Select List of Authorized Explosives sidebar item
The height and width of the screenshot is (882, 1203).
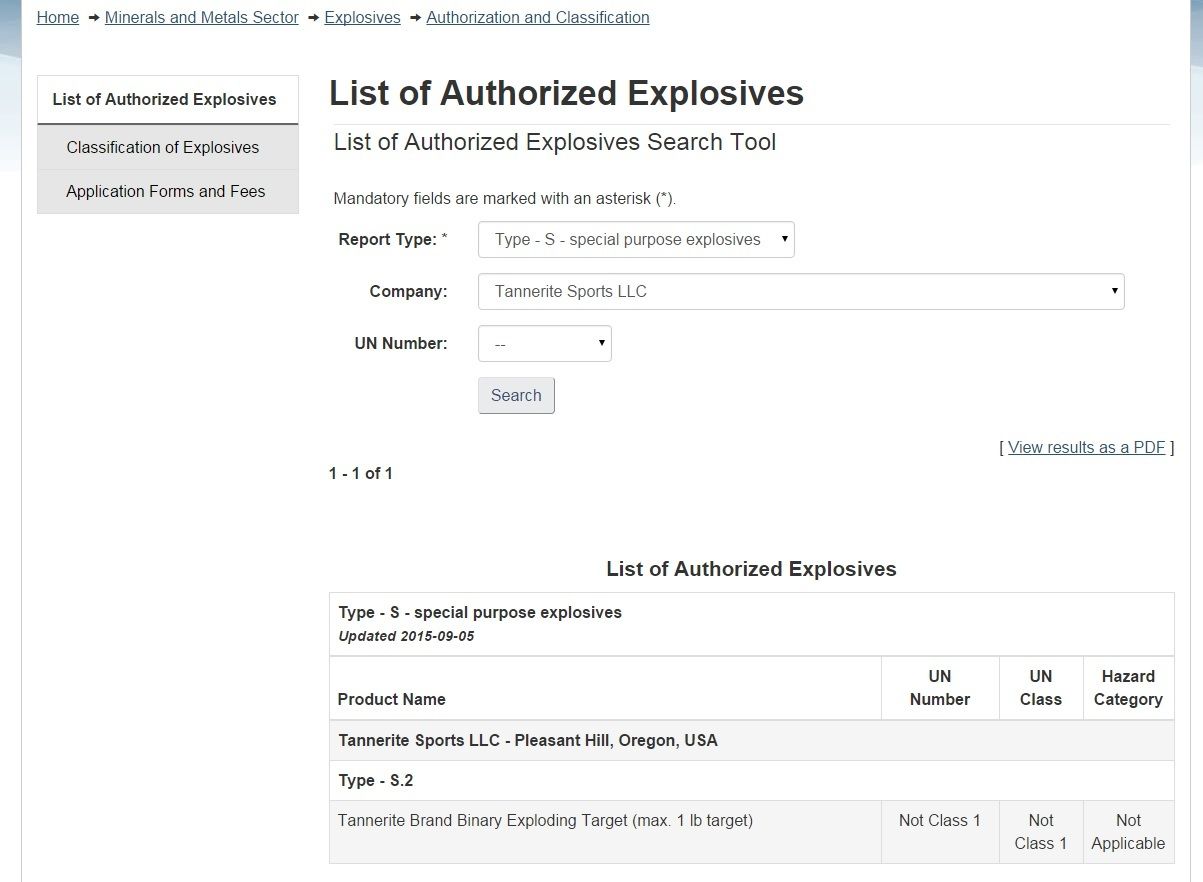168,100
